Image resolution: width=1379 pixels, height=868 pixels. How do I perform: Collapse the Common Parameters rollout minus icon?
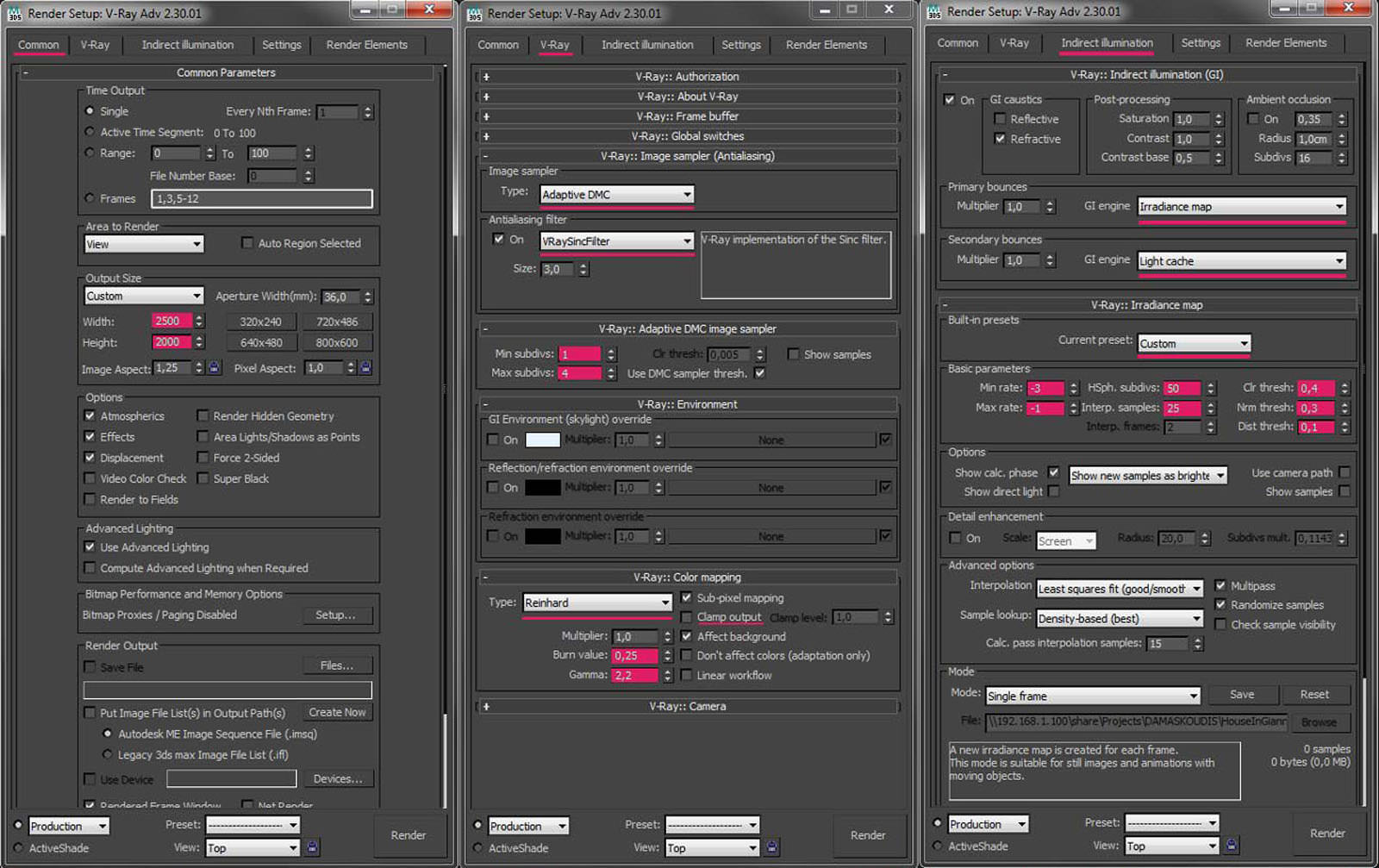point(25,73)
